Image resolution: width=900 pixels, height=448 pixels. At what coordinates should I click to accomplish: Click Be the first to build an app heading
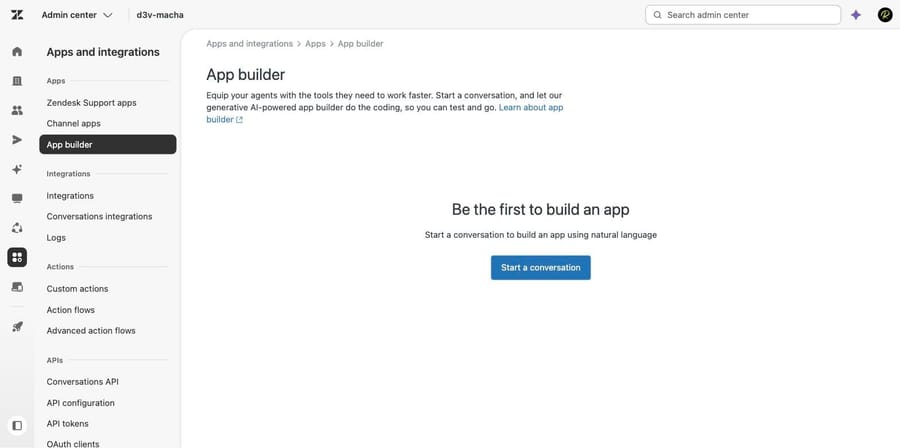click(541, 209)
